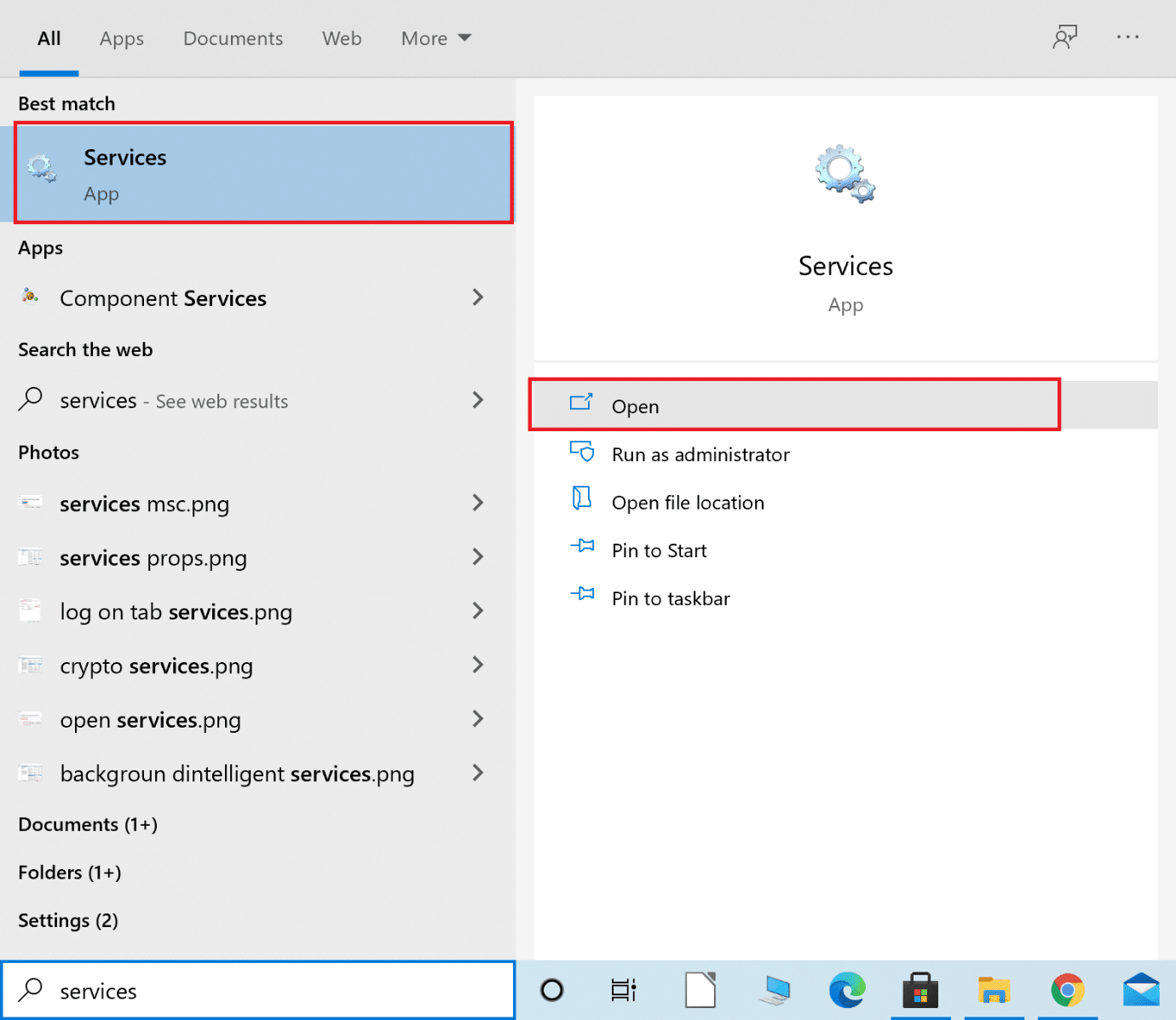Image resolution: width=1176 pixels, height=1020 pixels.
Task: Click the Open file location folder icon
Action: [583, 500]
